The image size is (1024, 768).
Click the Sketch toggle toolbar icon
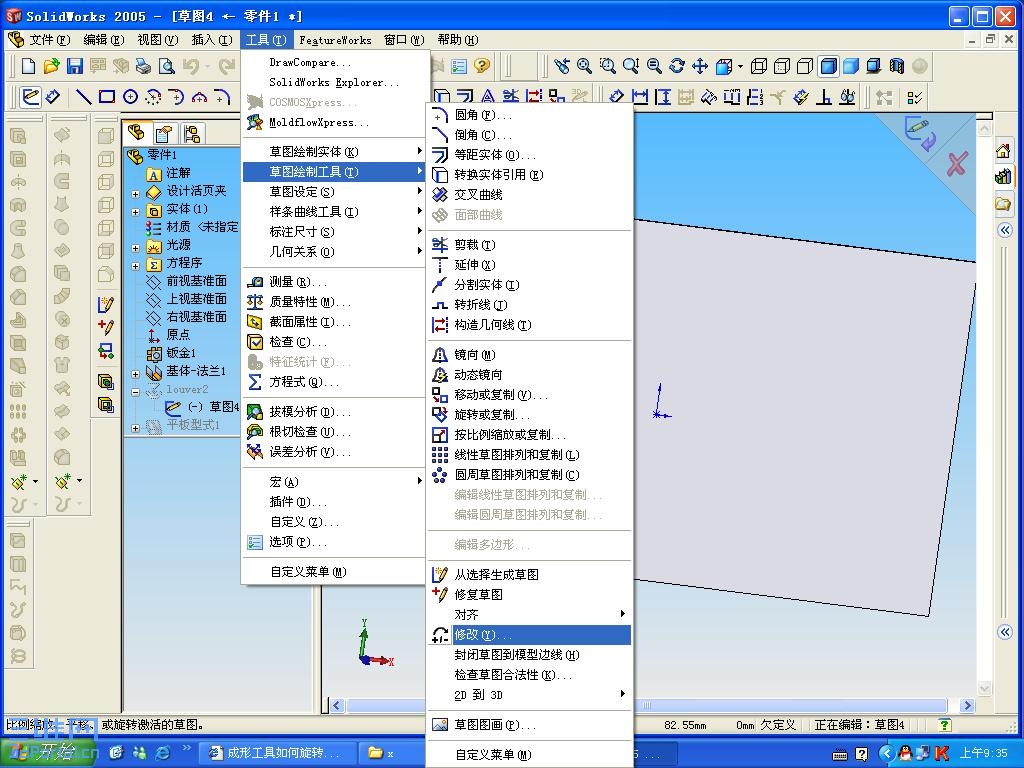pos(29,97)
